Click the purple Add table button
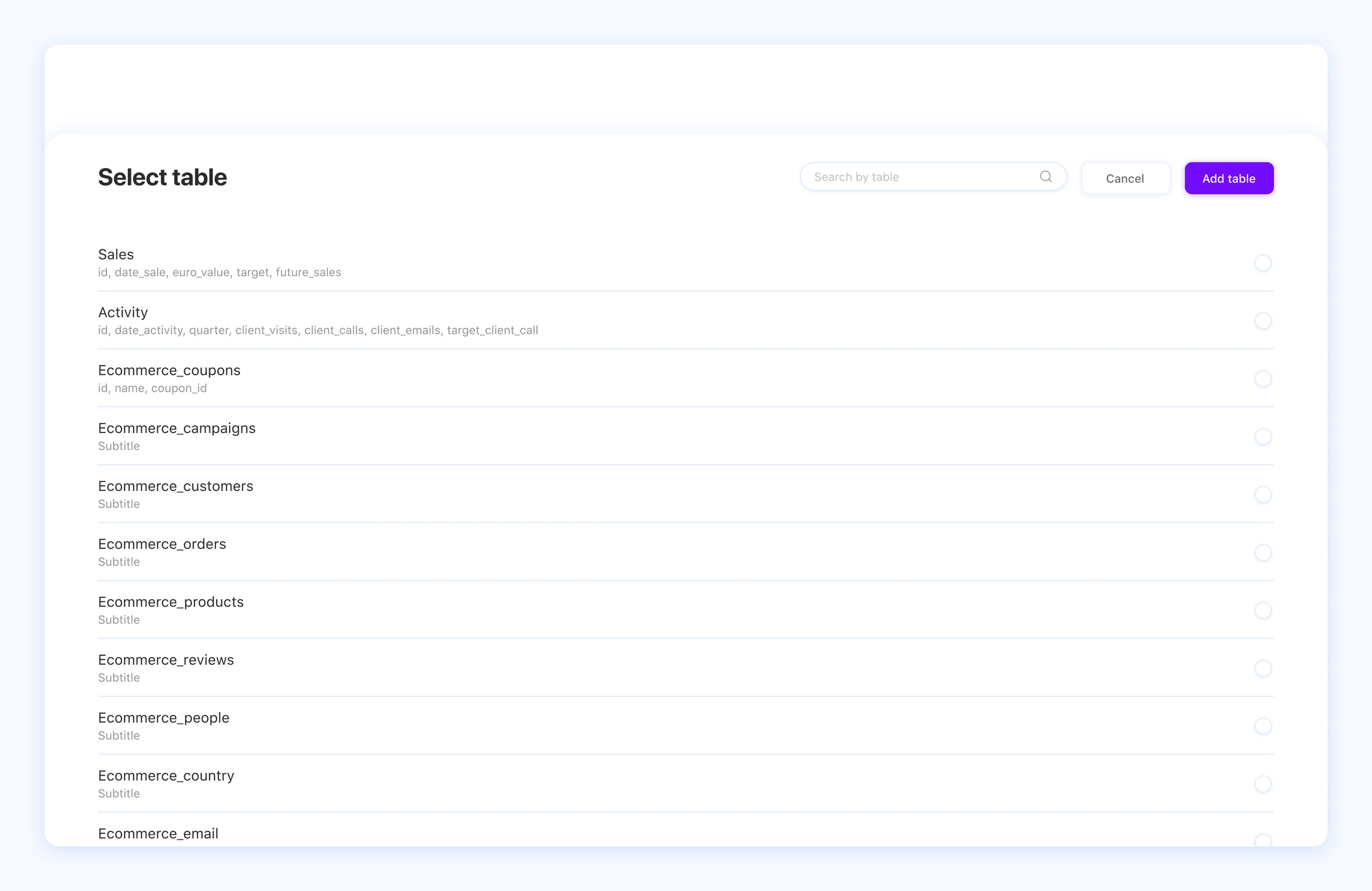Viewport: 1372px width, 891px height. pos(1228,178)
